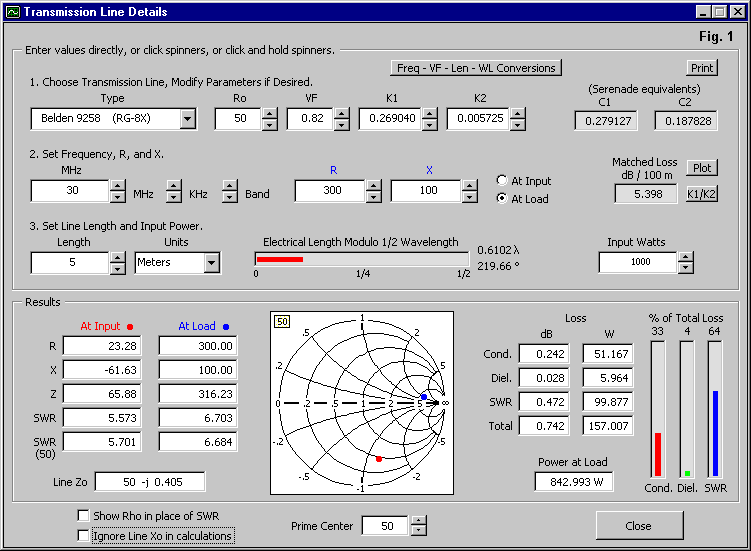Click K2 down spinner arrow
The image size is (751, 551).
tap(517, 125)
